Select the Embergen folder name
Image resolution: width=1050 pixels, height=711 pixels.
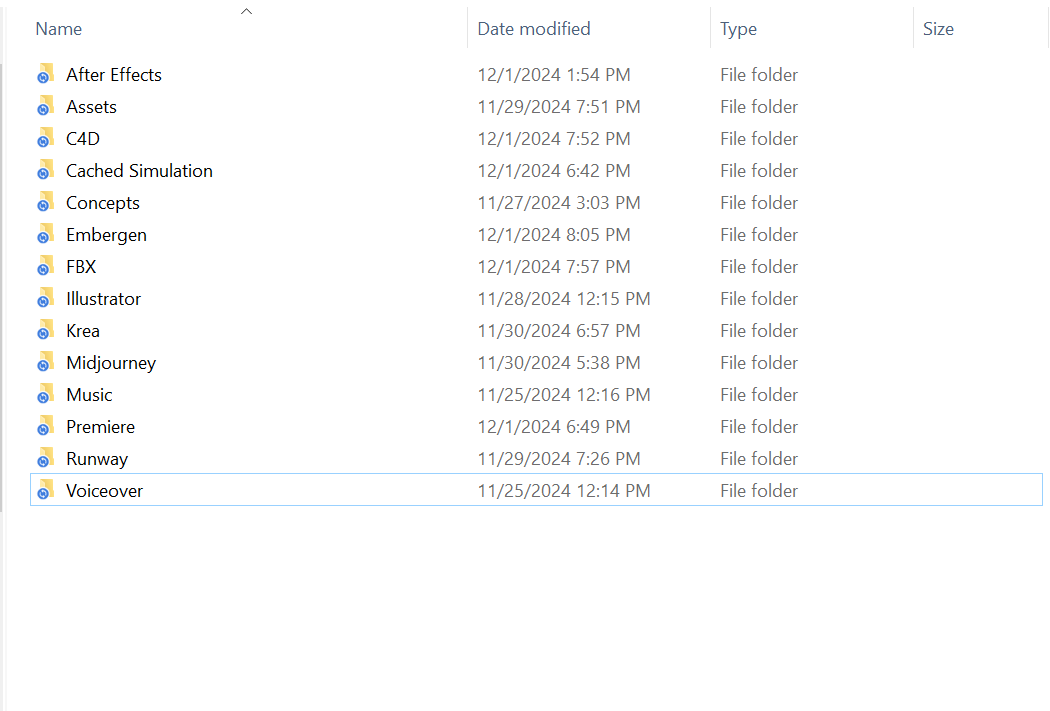[106, 235]
